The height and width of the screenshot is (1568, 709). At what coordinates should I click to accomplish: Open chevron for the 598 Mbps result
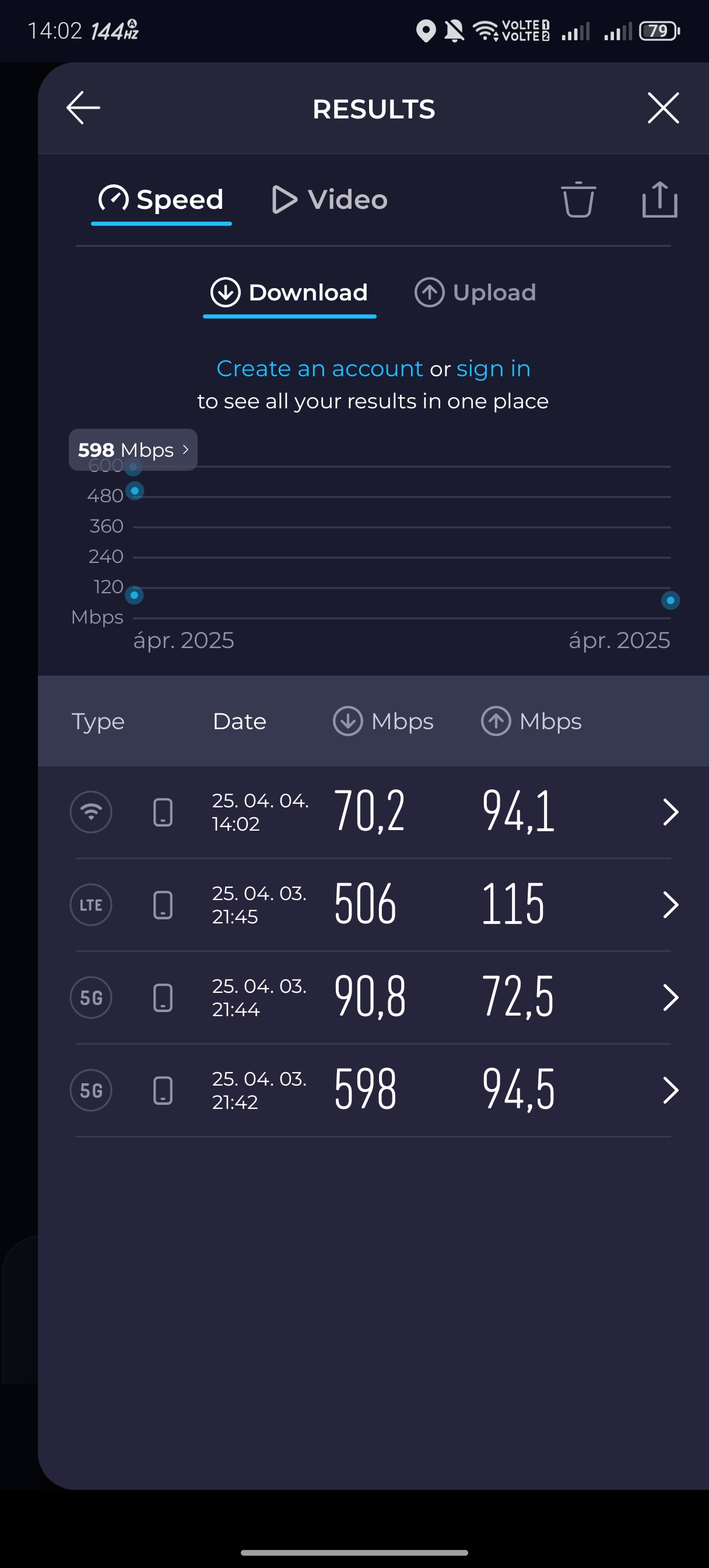(669, 1090)
